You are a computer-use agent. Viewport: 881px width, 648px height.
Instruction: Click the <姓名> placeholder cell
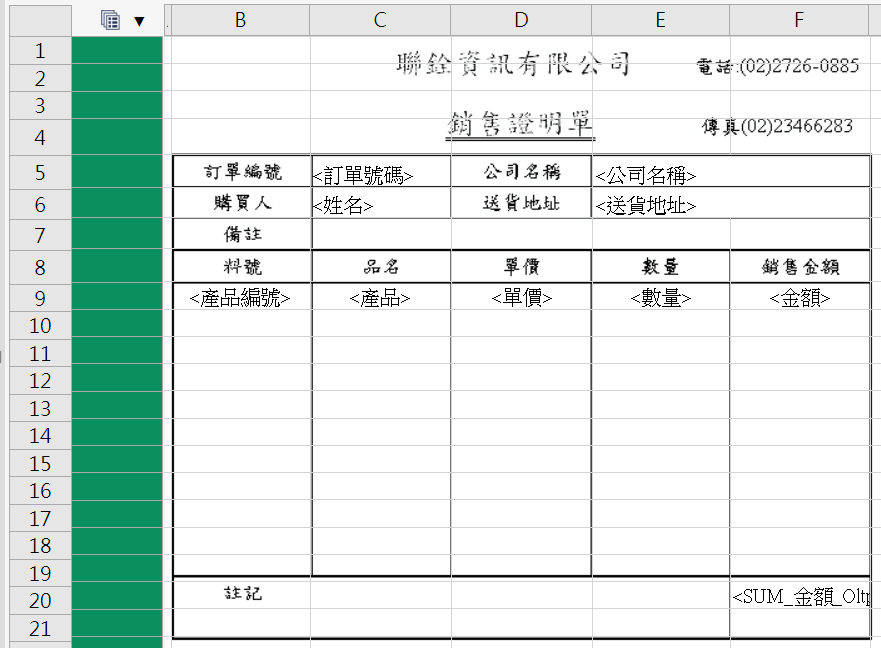click(x=381, y=203)
